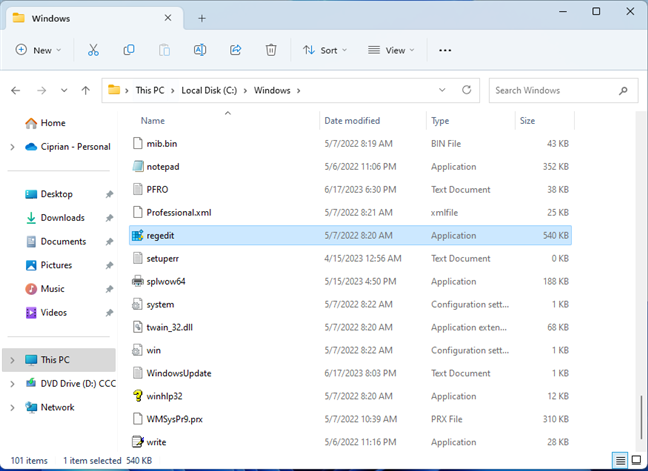Unpin Downloads using its pin icon
648x471 pixels.
pyautogui.click(x=109, y=218)
